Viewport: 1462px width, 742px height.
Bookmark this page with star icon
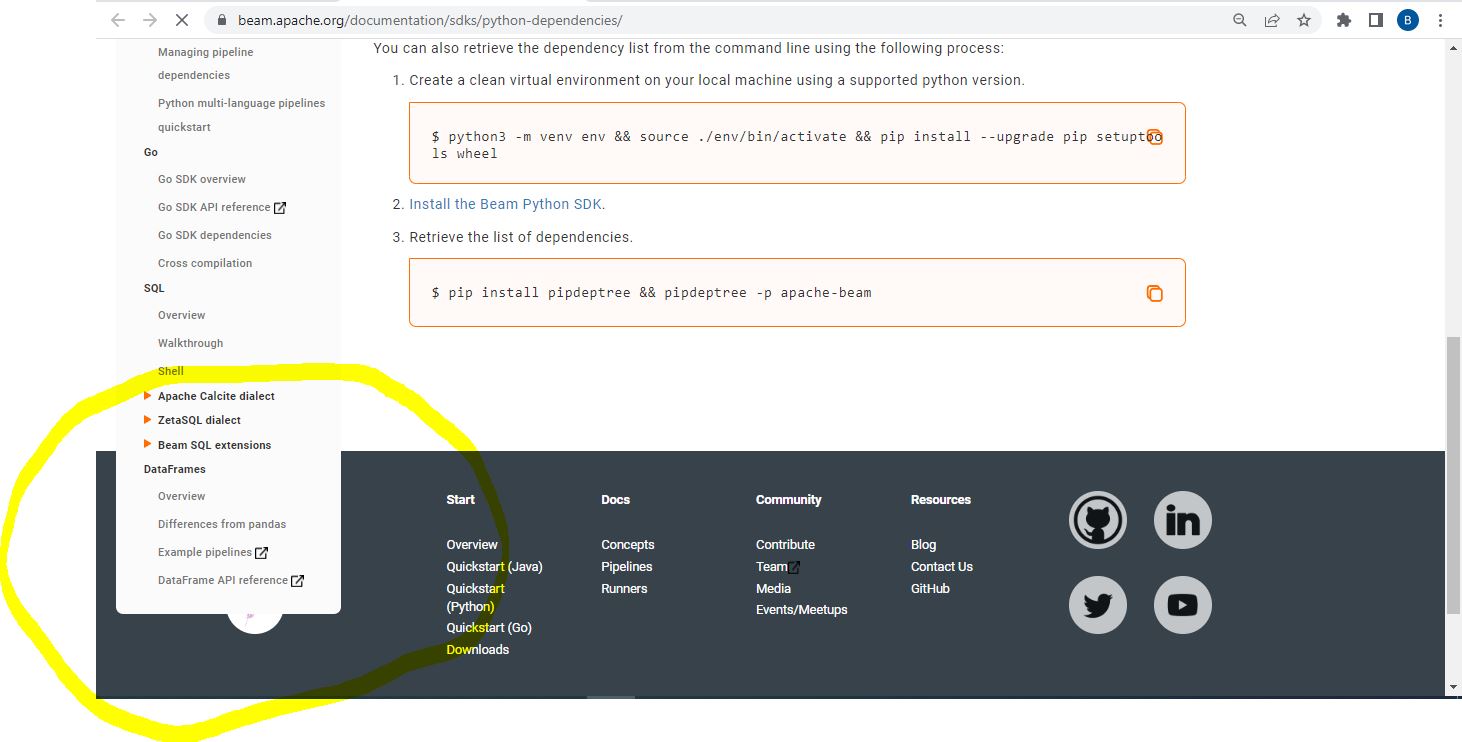(1304, 20)
